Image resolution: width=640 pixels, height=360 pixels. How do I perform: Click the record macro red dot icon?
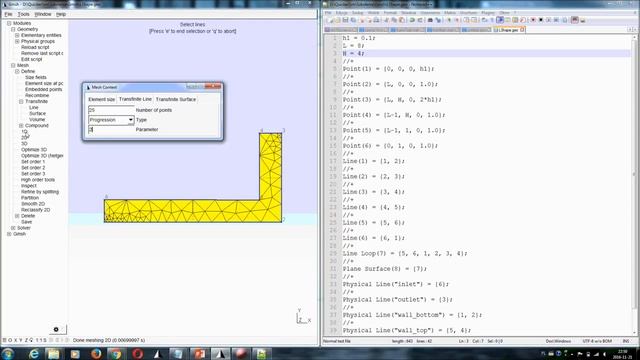click(x=533, y=20)
